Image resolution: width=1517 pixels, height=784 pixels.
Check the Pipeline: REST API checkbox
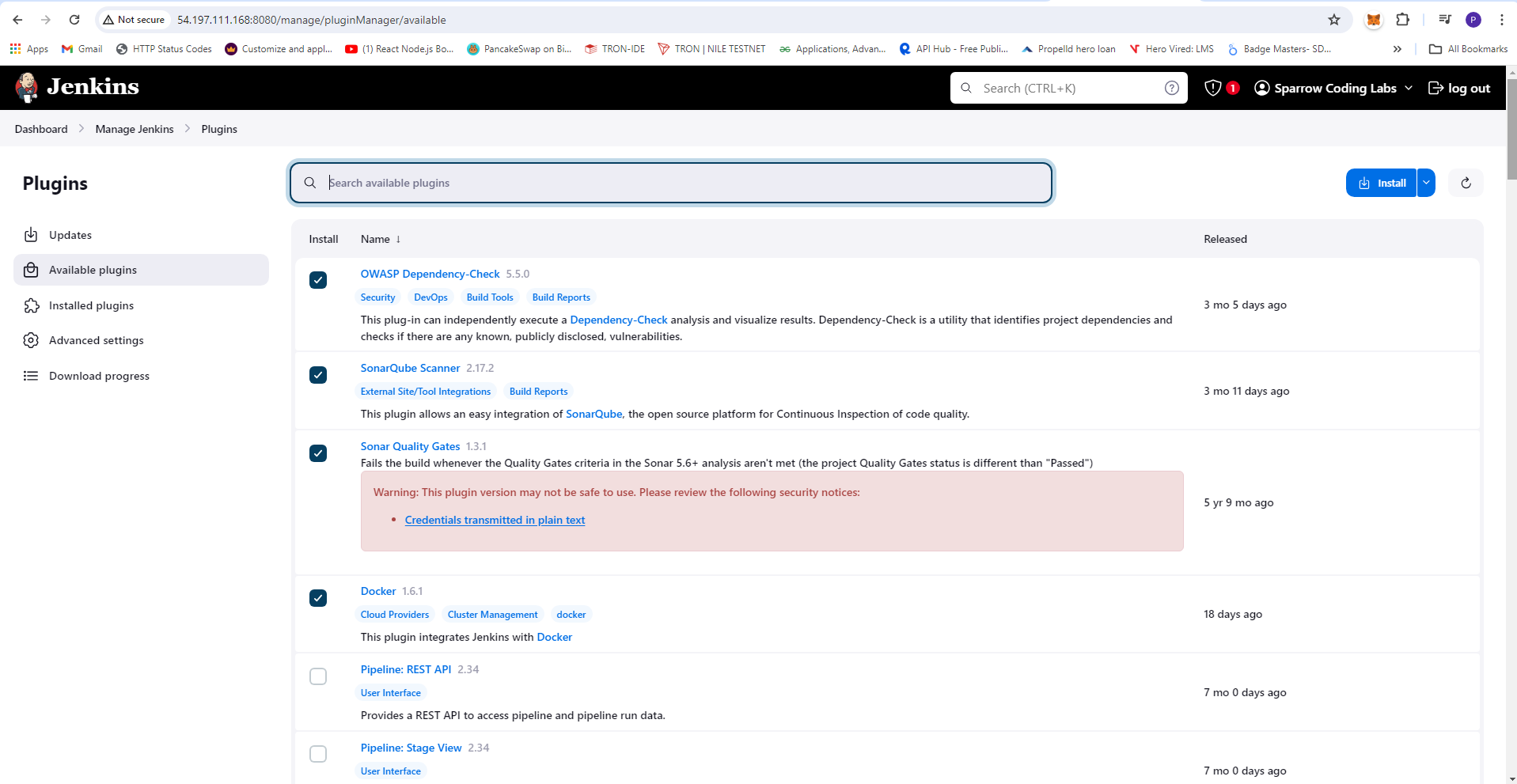coord(318,676)
